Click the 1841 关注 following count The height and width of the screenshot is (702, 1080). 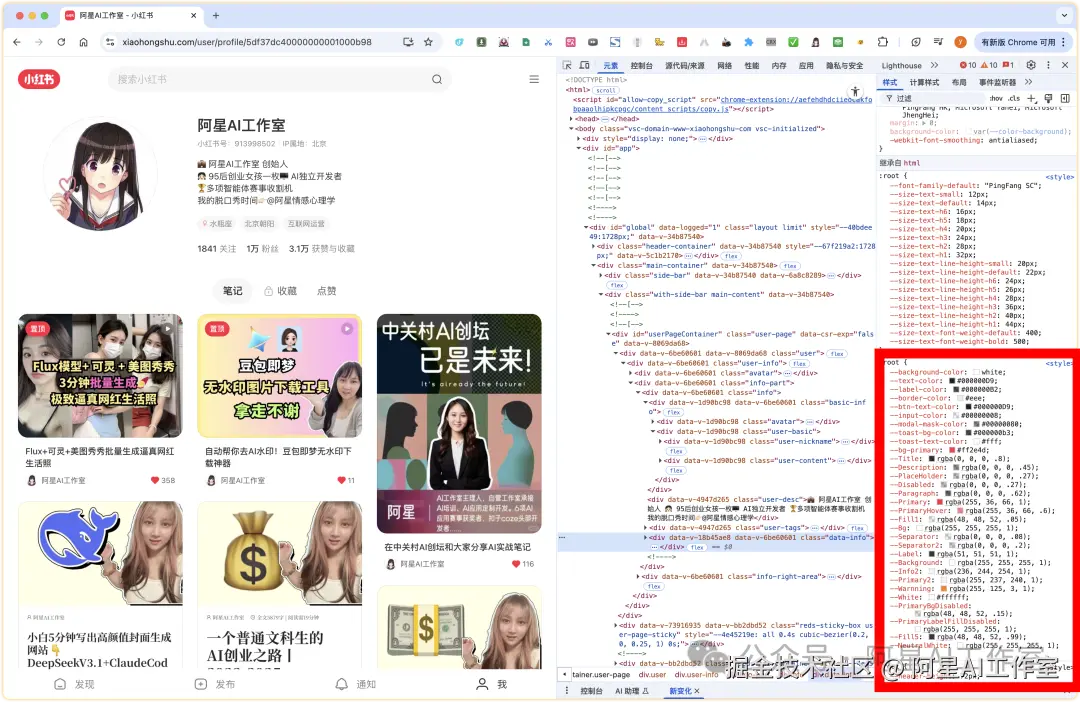click(217, 249)
